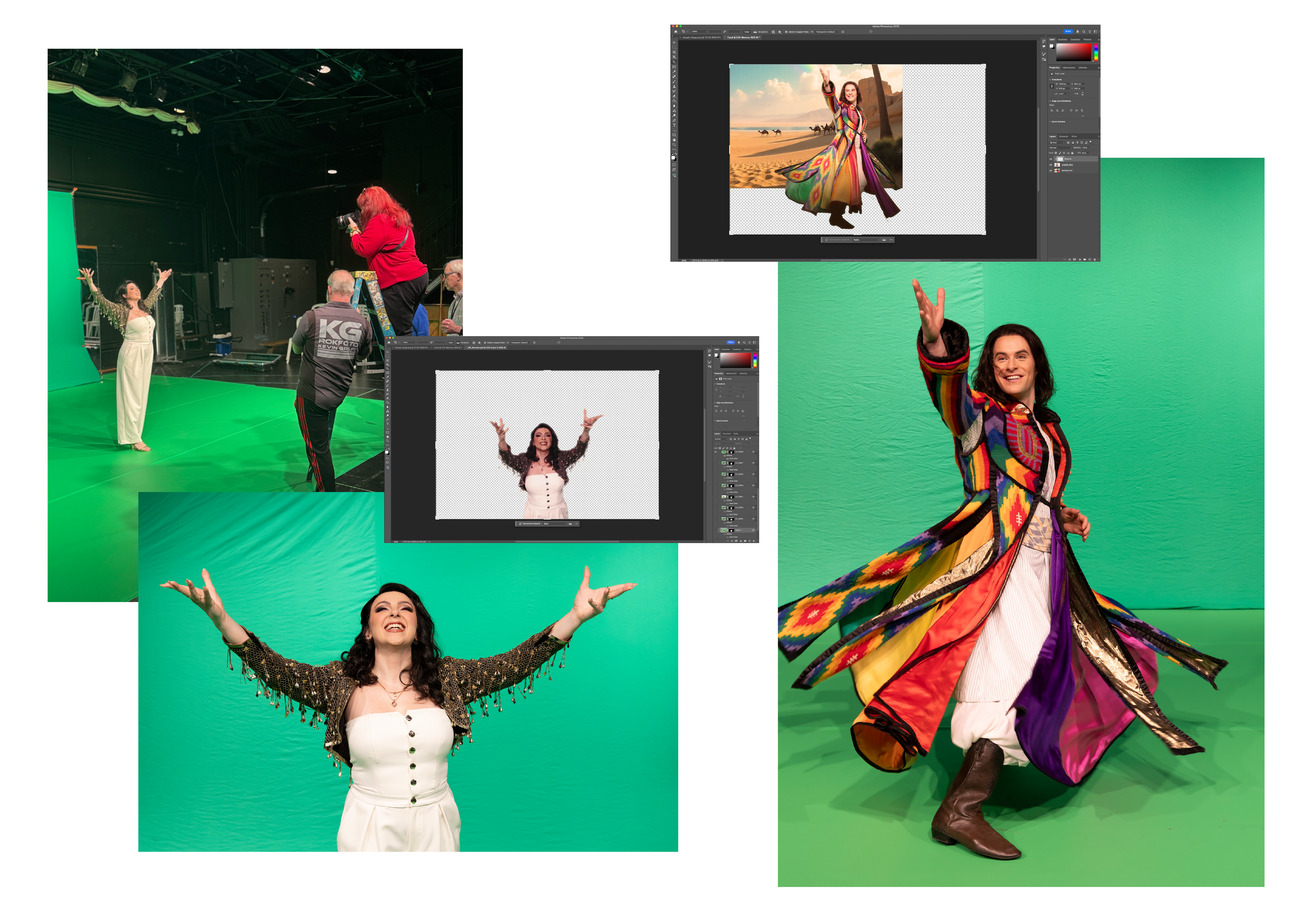Pick the Type tool in upper Photoshop window
This screenshot has height=924, width=1290.
pos(674,125)
